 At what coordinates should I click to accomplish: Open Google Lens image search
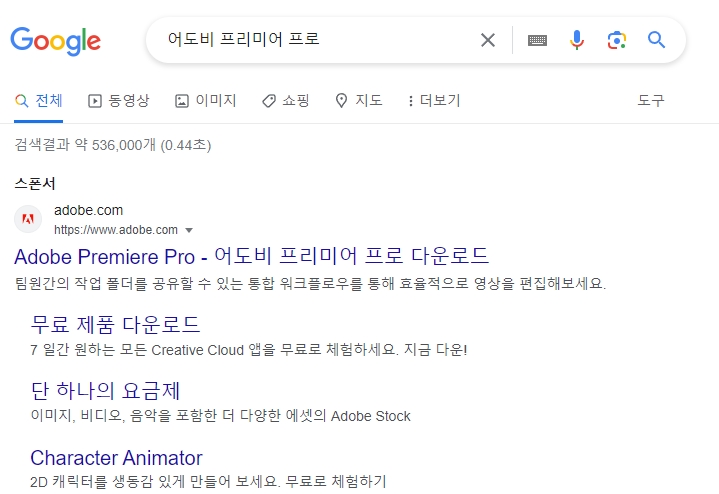[x=617, y=40]
